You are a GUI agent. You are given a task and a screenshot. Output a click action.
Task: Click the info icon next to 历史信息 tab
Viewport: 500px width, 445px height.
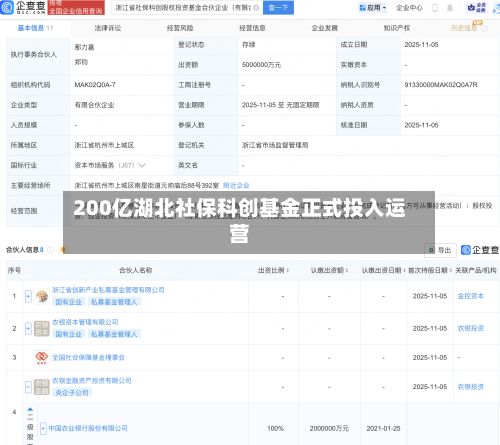484,28
